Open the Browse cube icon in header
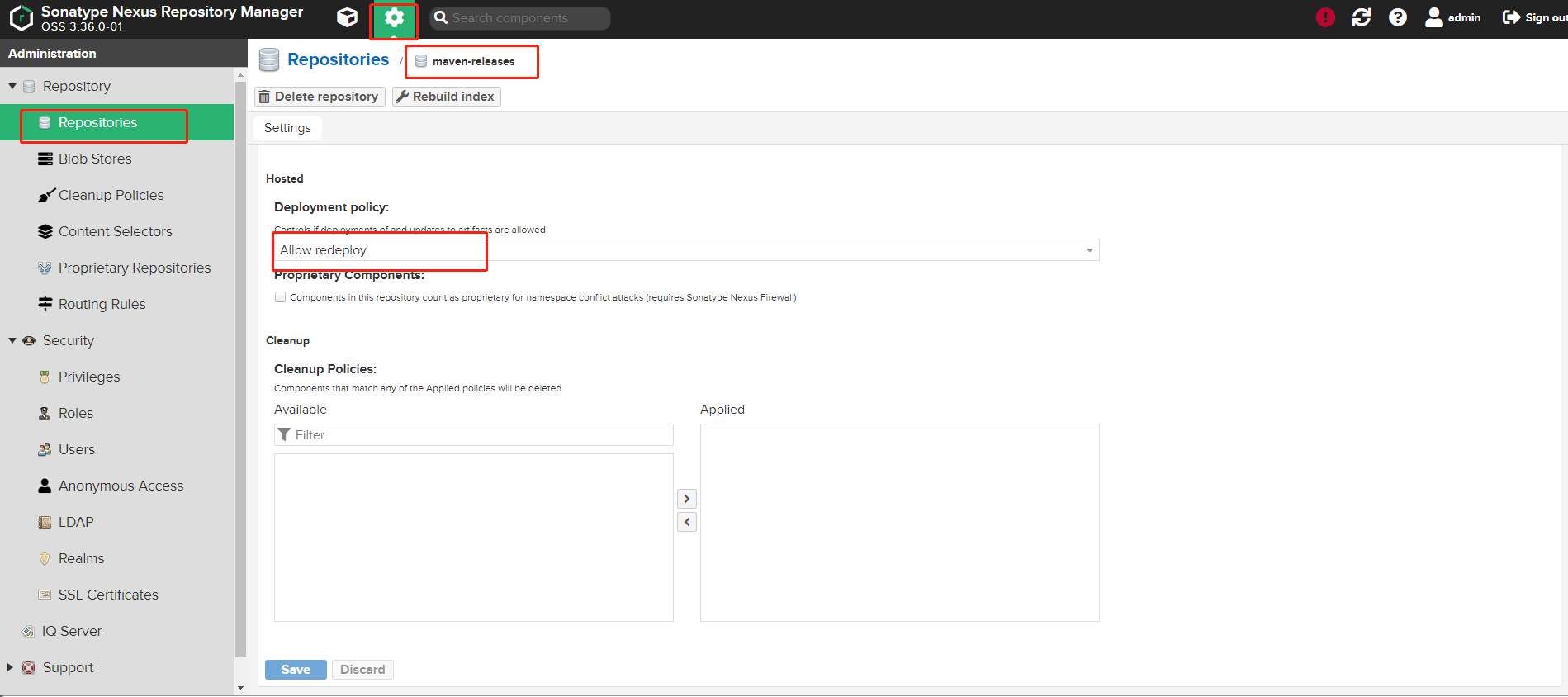This screenshot has height=697, width=1568. click(x=348, y=17)
